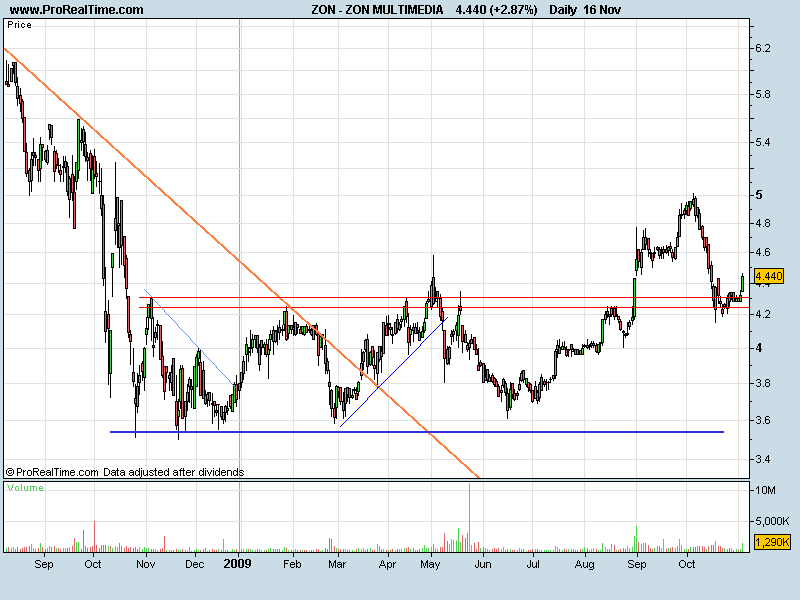Click the Feb month label on time axis
The image size is (800, 600).
point(292,564)
